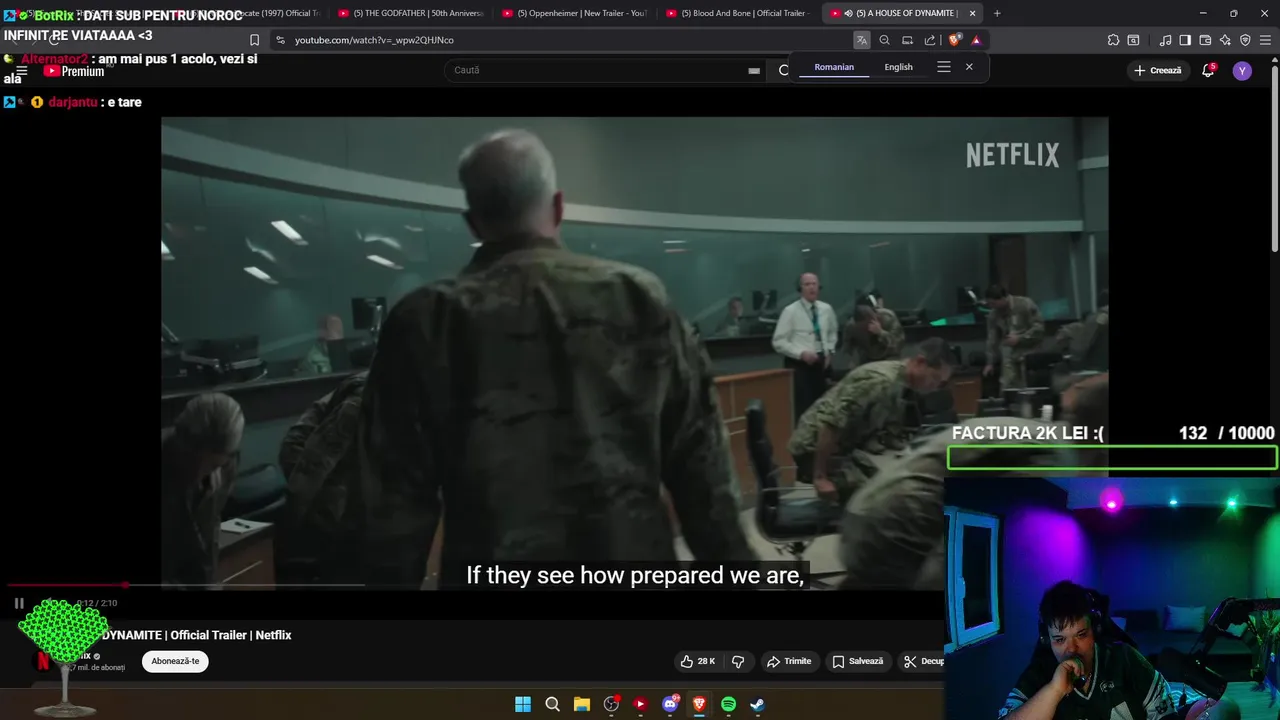Click the tab search icon in the toolbar
1280x720 pixels.
pyautogui.click(x=1133, y=40)
